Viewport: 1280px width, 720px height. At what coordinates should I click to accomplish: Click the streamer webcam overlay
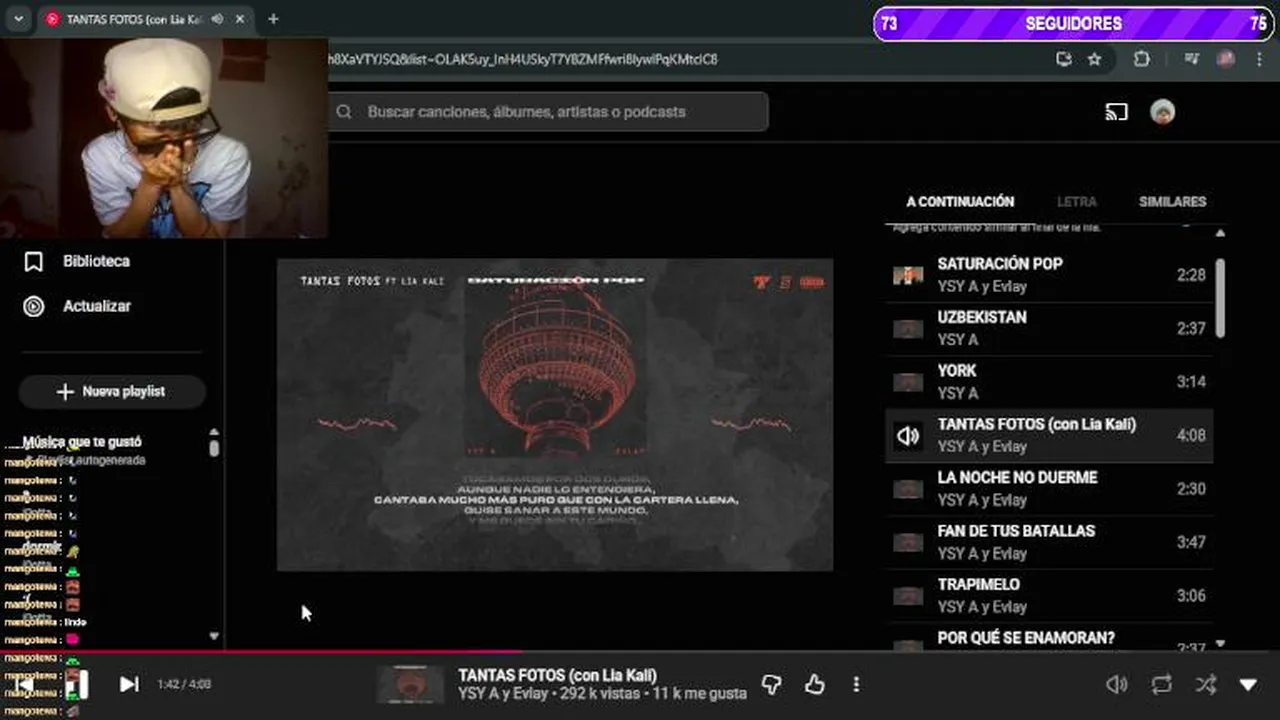pyautogui.click(x=164, y=138)
